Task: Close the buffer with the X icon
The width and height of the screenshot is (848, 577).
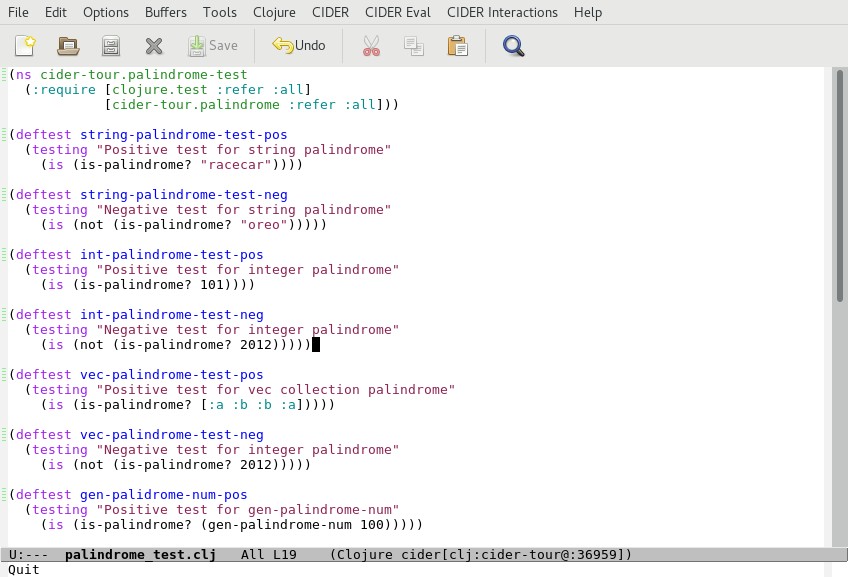Action: pyautogui.click(x=153, y=45)
